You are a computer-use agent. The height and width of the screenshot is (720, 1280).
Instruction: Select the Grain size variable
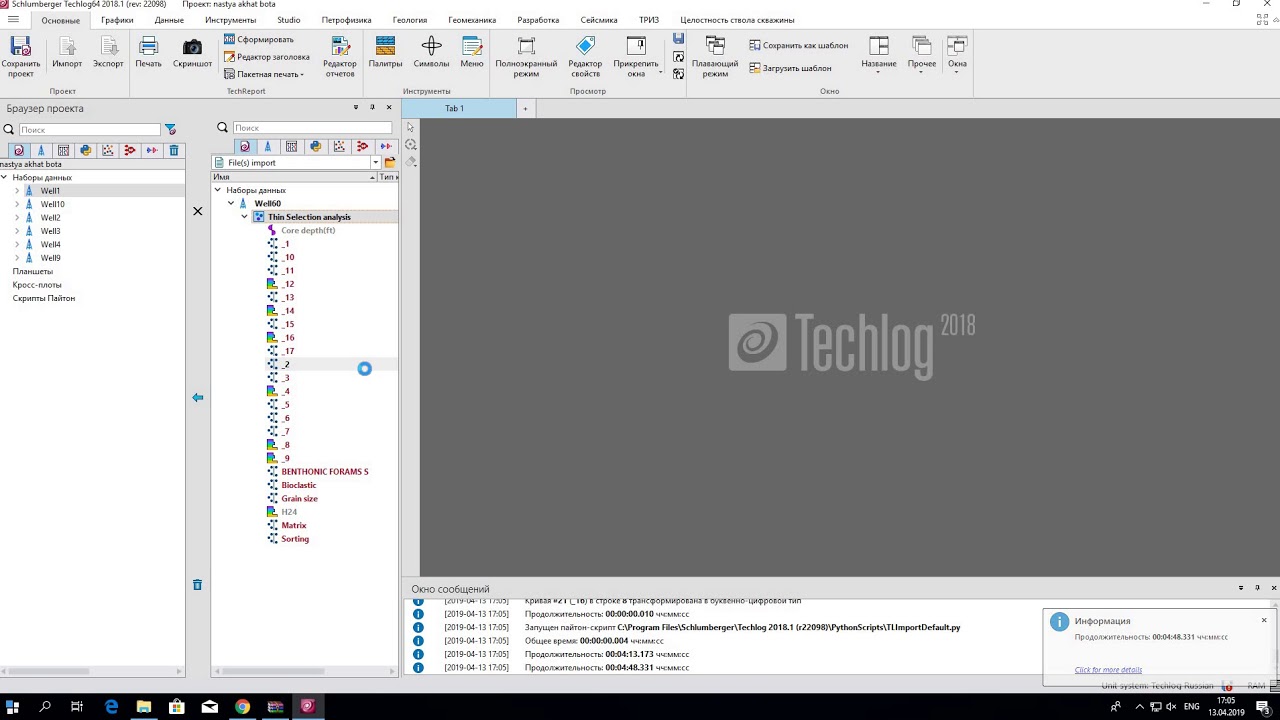pos(299,498)
